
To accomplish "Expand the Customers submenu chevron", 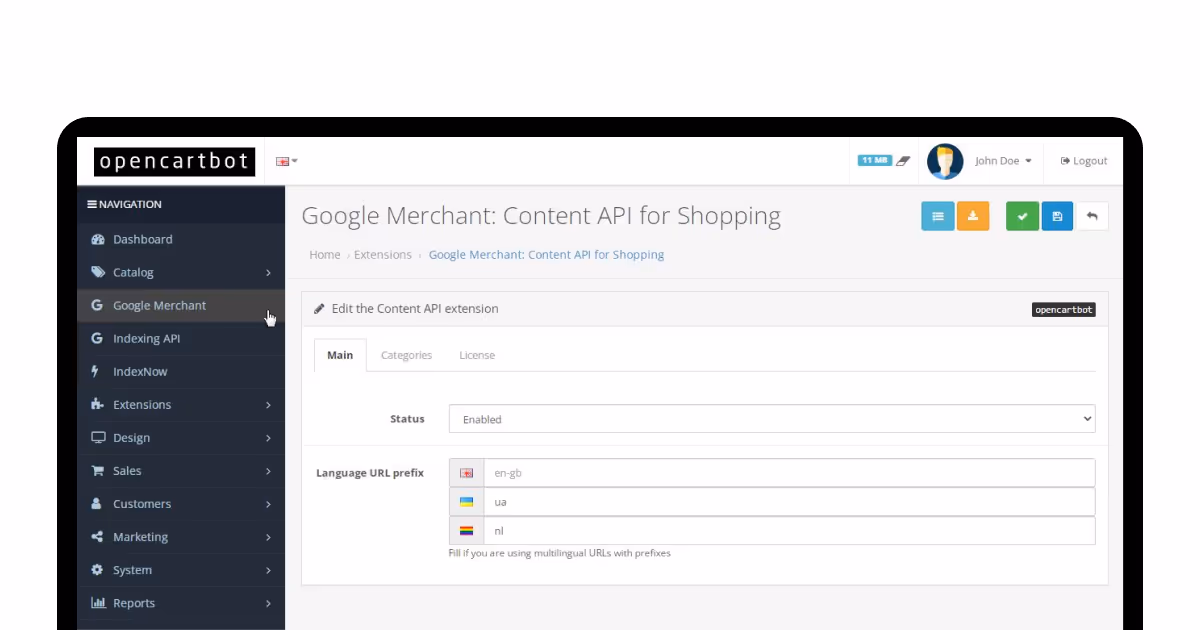I will (x=268, y=504).
